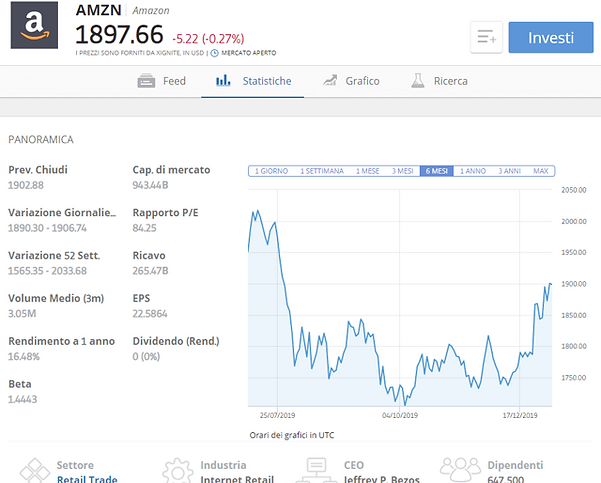Click the Prev. Chiudi value 1902.88
The height and width of the screenshot is (483, 601).
(26, 185)
